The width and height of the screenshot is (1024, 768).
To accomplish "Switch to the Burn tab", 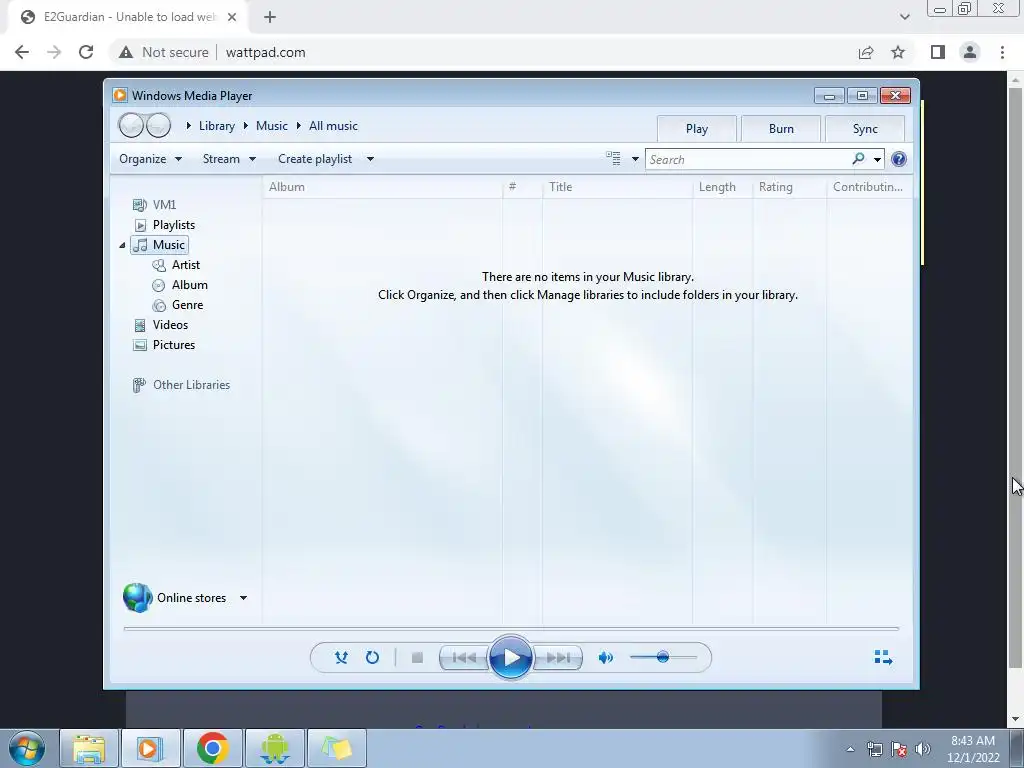I will click(x=781, y=129).
